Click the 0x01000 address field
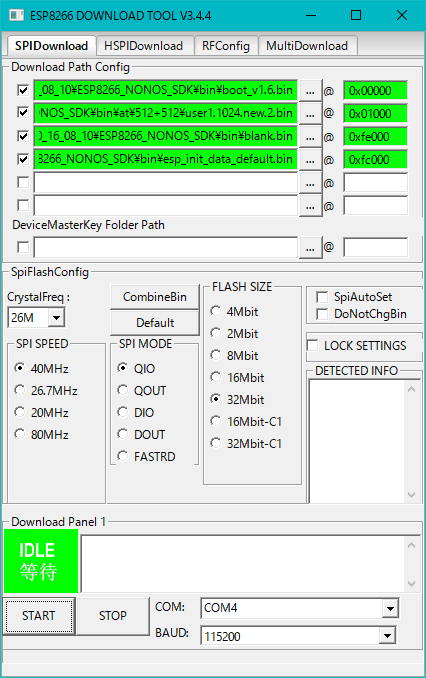This screenshot has width=426, height=678. [x=375, y=114]
